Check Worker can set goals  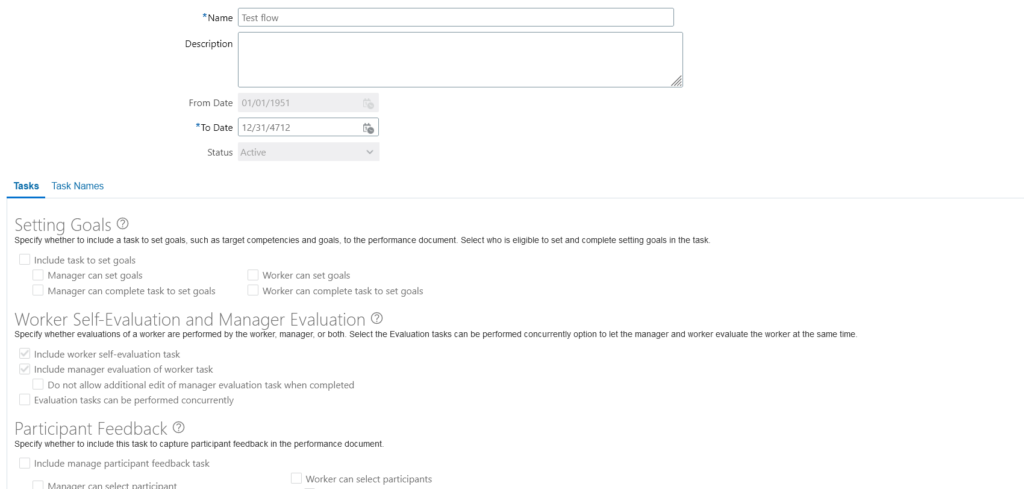click(x=253, y=275)
